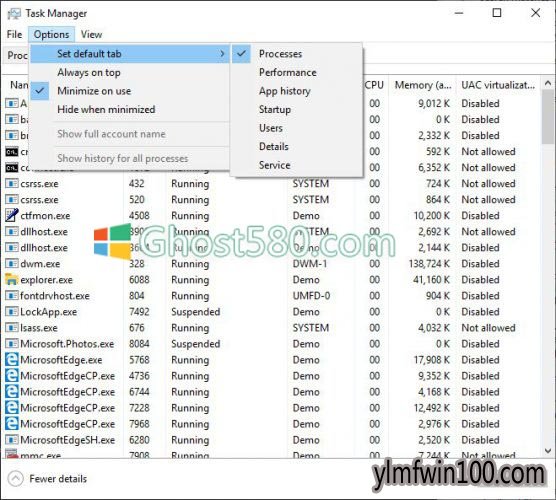The image size is (556, 500).
Task: Select the fontdrvhost.exe process name
Action: (55, 296)
